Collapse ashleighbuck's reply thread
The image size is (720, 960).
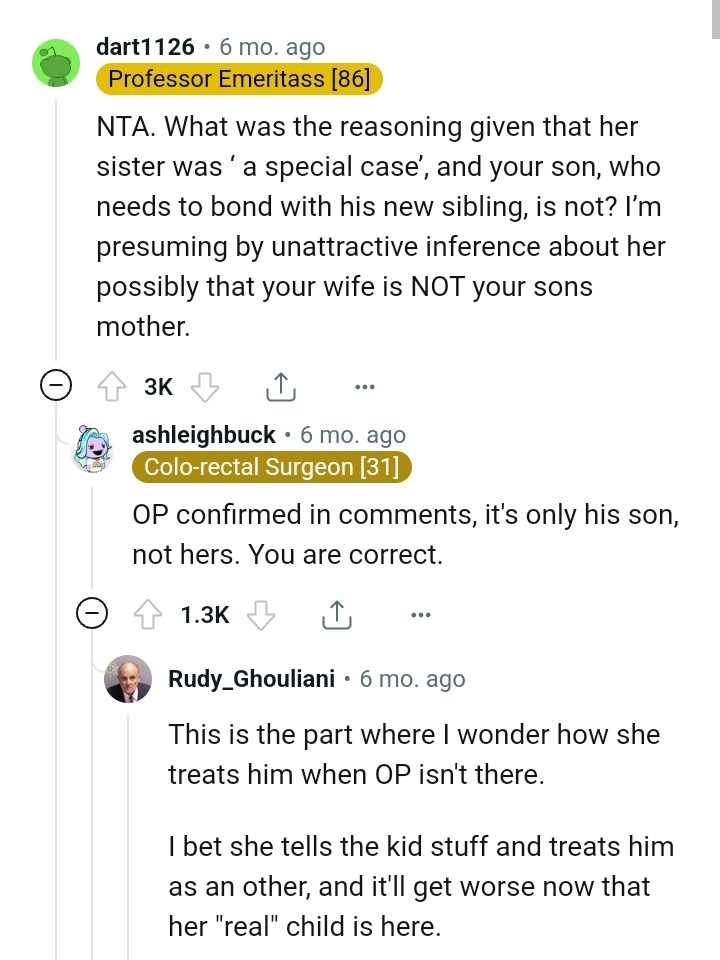[x=93, y=613]
